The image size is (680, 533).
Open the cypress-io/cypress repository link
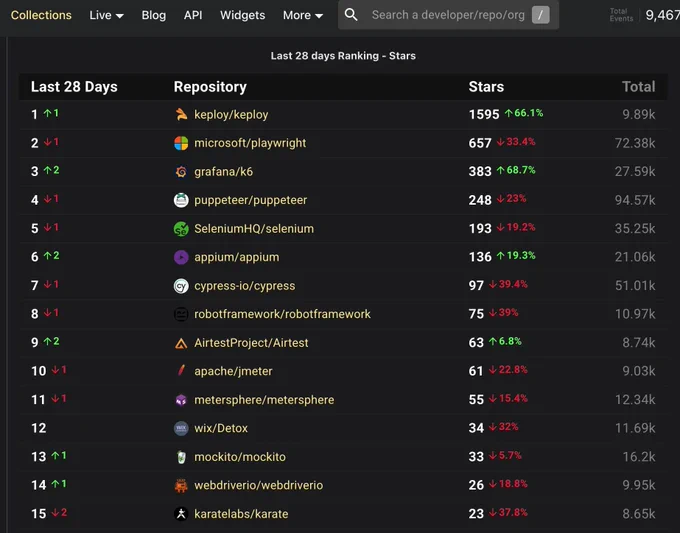pos(245,286)
